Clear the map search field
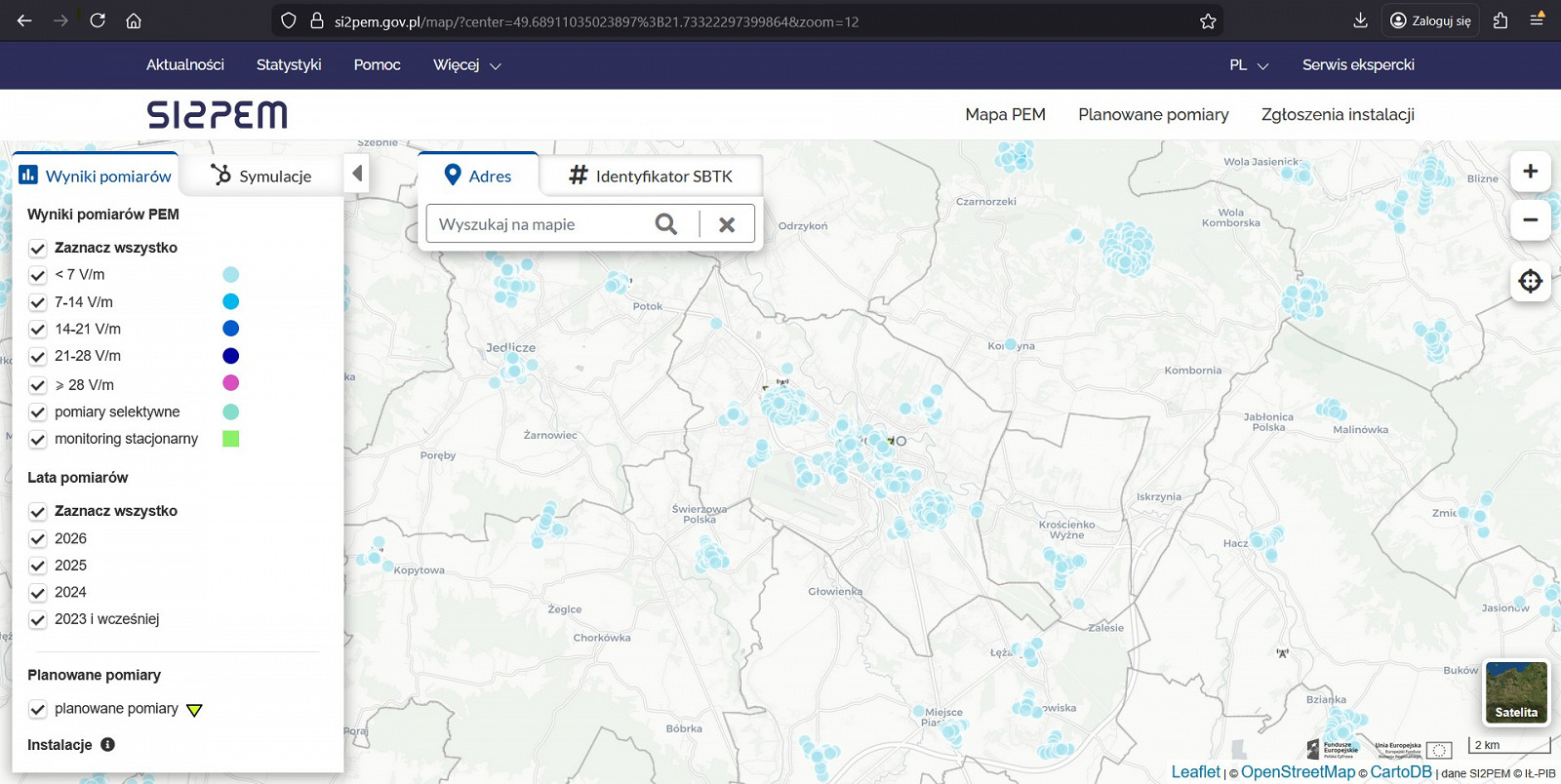1561x784 pixels. [727, 224]
